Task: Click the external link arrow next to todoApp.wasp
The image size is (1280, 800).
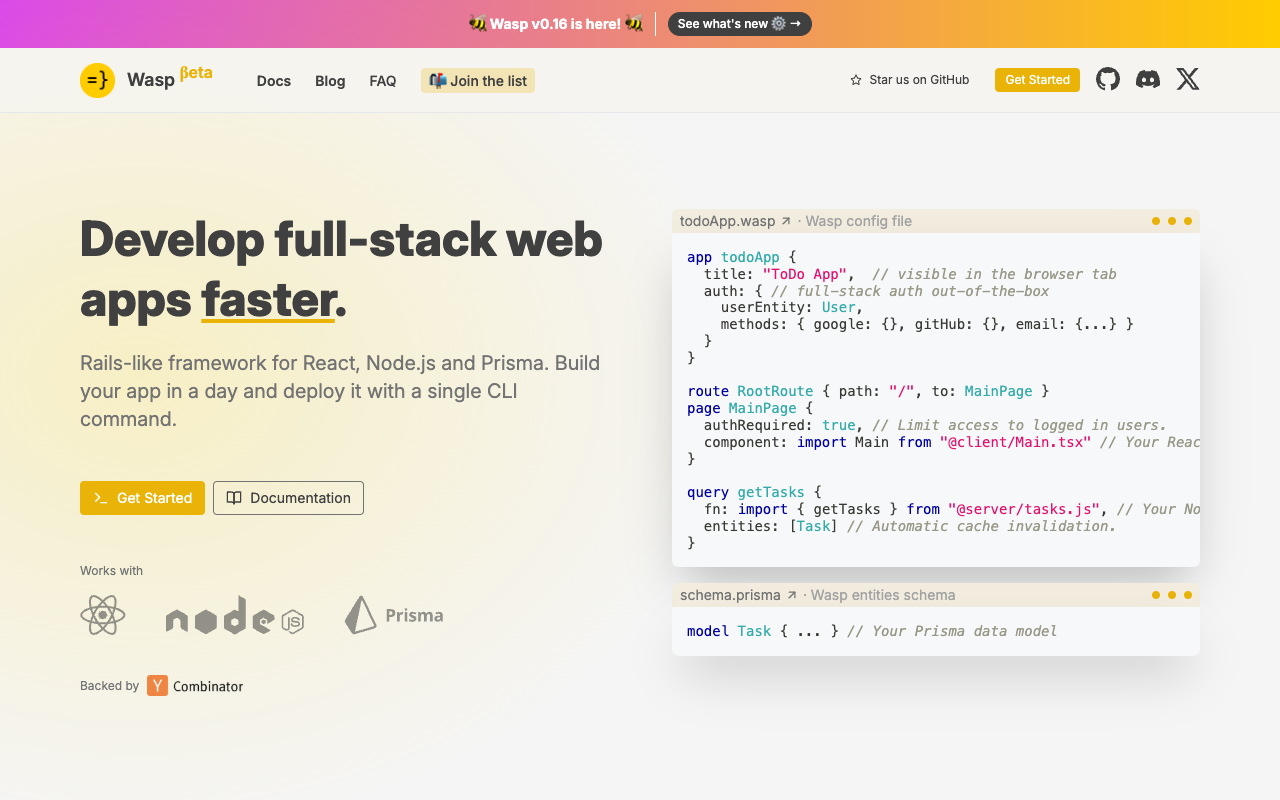Action: pos(786,221)
